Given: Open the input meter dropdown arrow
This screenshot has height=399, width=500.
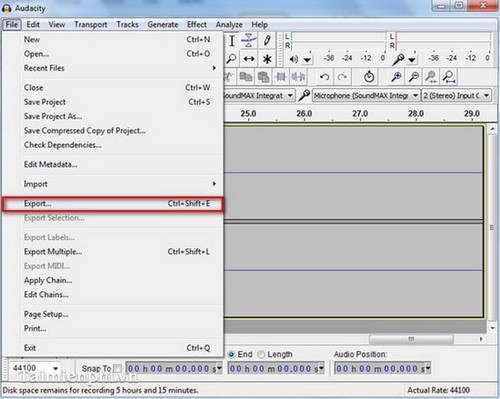Looking at the screenshot, I should pos(412,60).
